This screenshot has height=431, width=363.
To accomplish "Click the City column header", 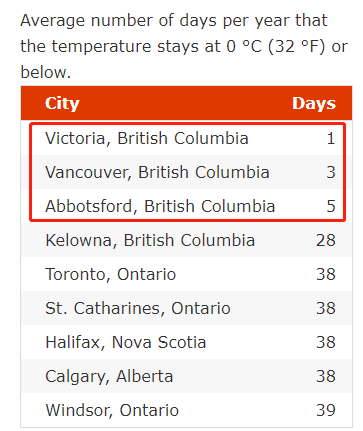I will [62, 104].
